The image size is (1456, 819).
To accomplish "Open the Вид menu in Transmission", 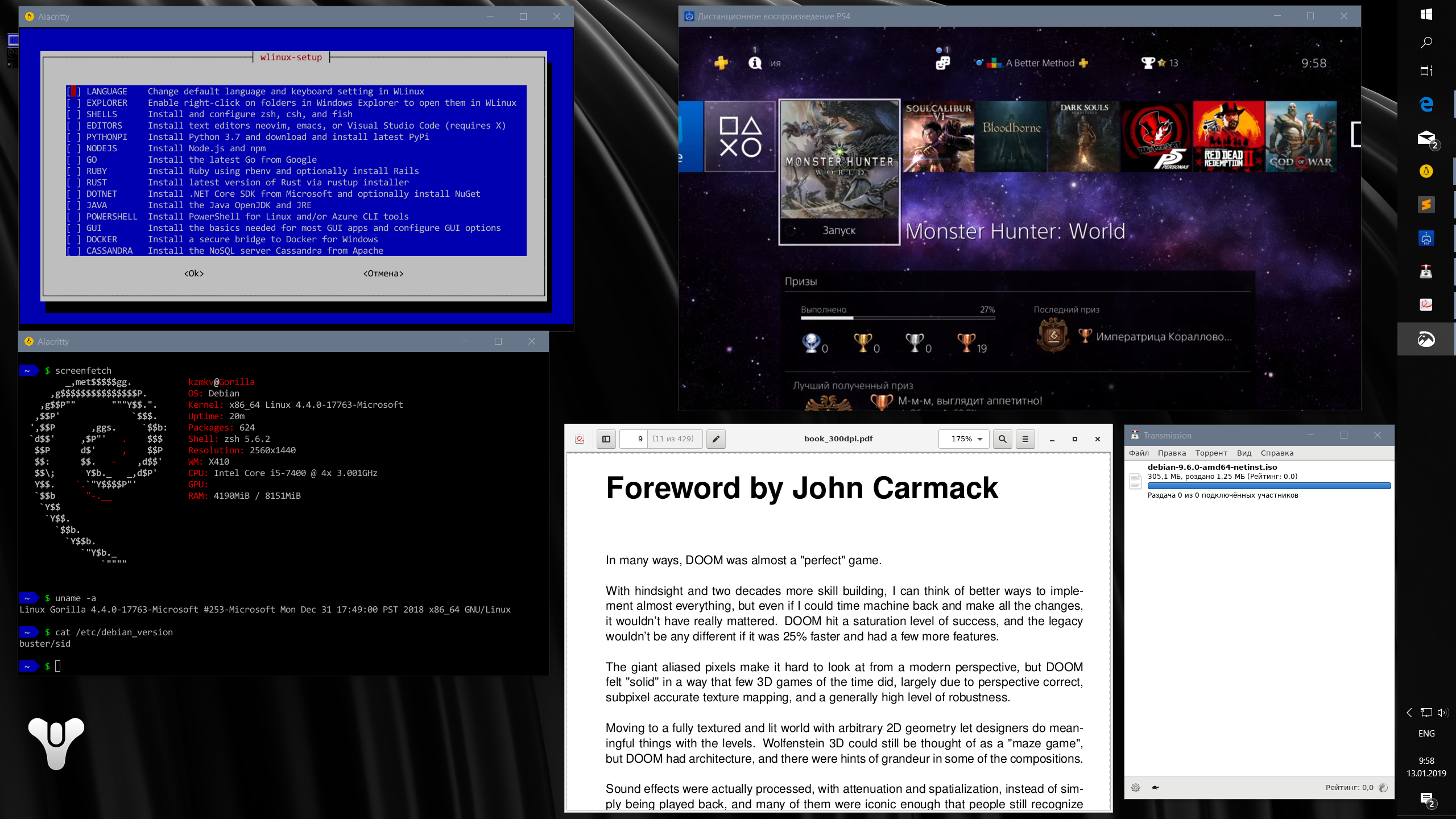I will [x=1244, y=453].
